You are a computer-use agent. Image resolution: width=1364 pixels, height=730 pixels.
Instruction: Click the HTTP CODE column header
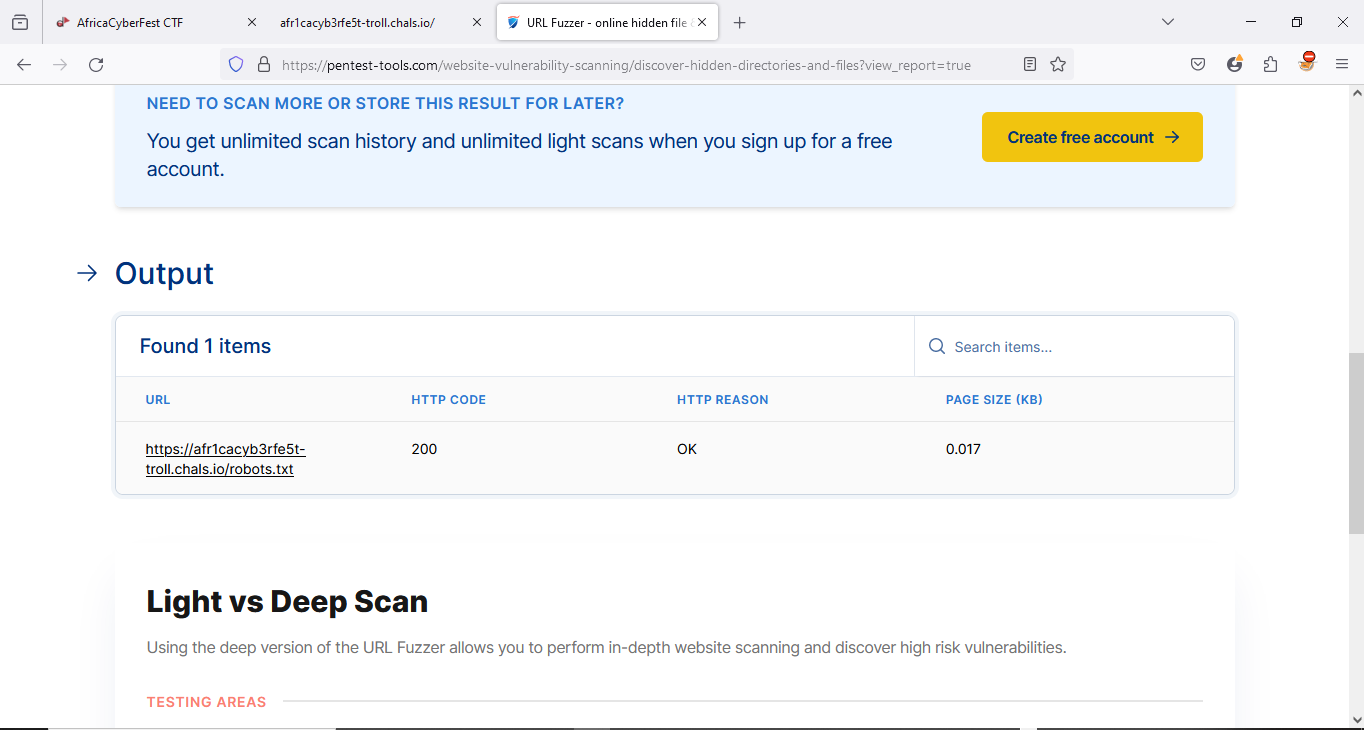tap(448, 400)
